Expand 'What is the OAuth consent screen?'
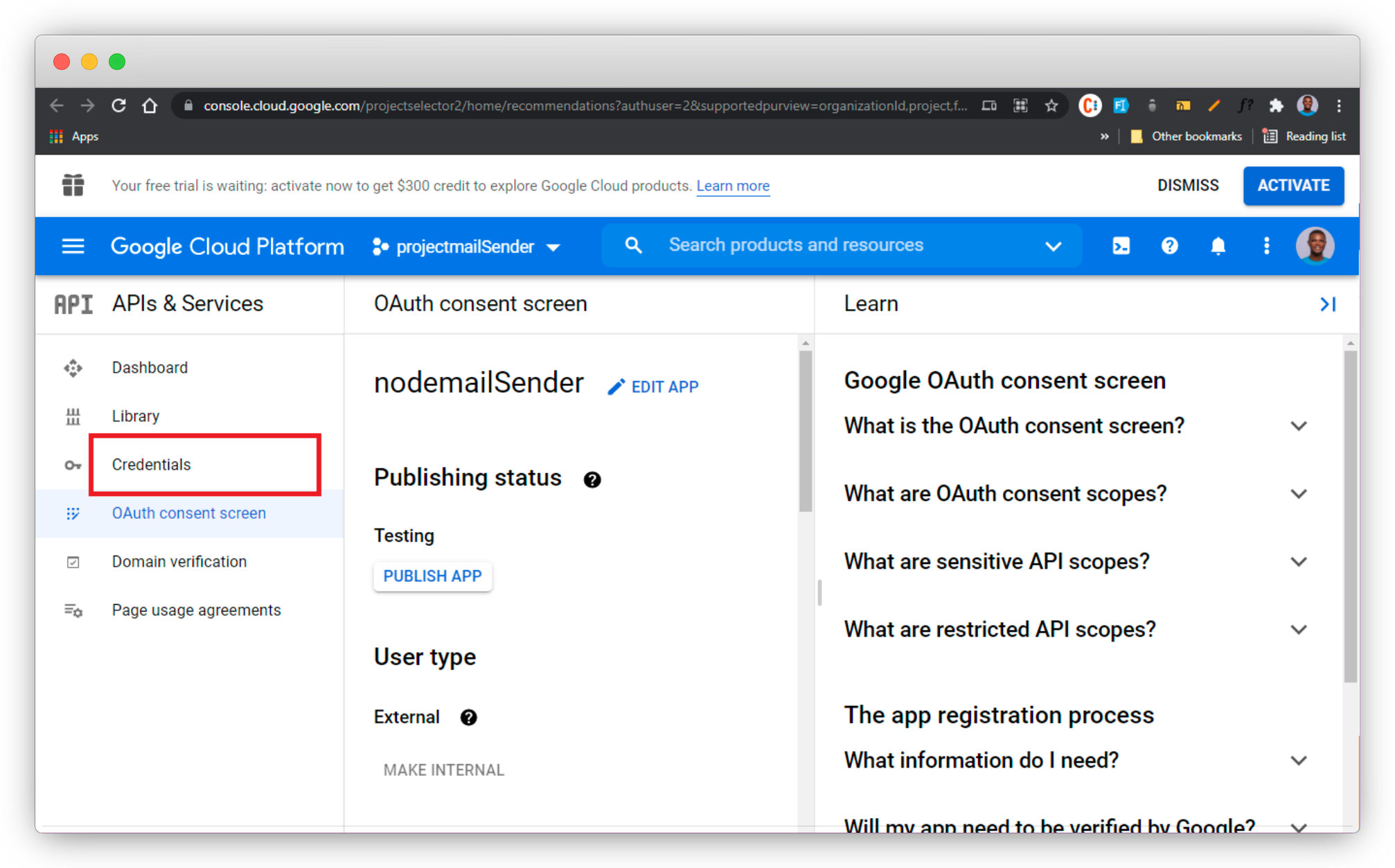This screenshot has width=1395, height=868. 1299,426
